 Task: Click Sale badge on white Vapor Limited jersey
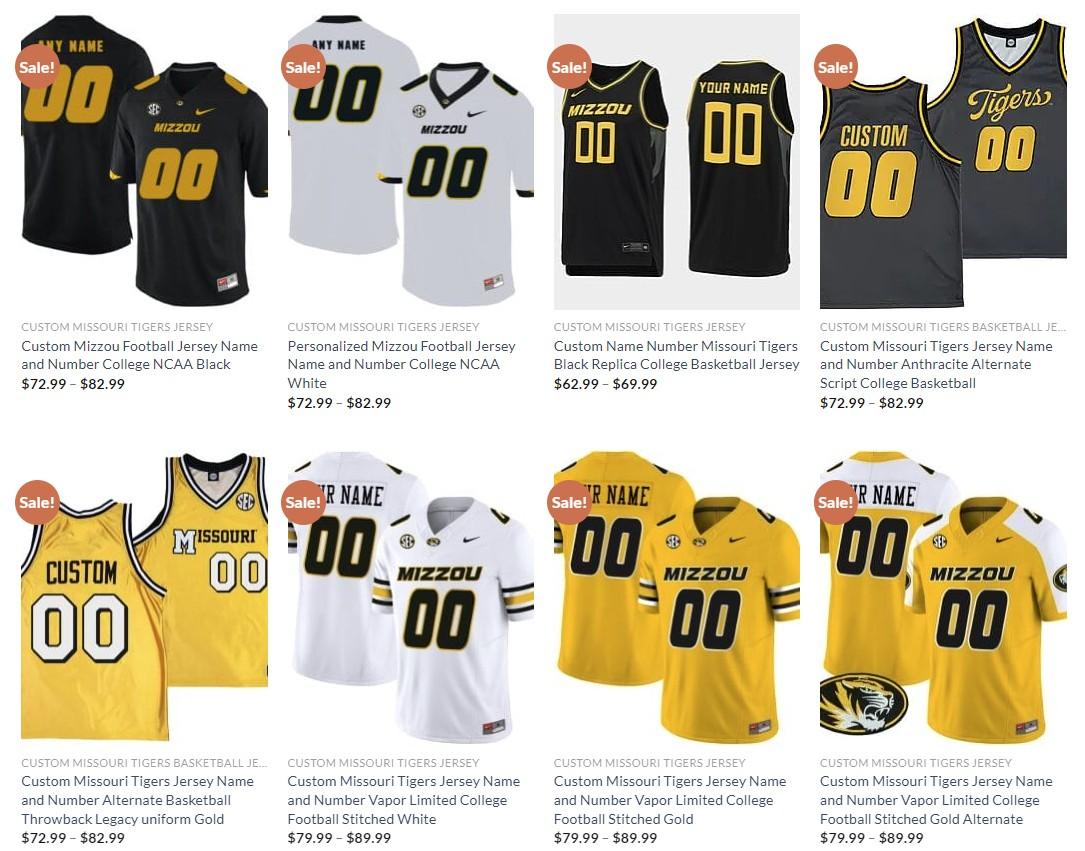tap(304, 502)
